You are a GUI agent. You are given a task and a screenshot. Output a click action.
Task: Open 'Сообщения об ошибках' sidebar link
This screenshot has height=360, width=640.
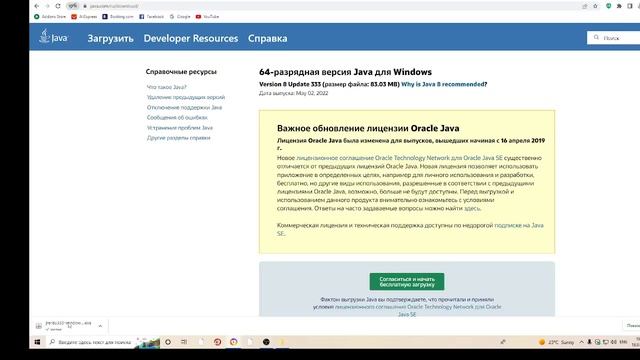tap(177, 118)
